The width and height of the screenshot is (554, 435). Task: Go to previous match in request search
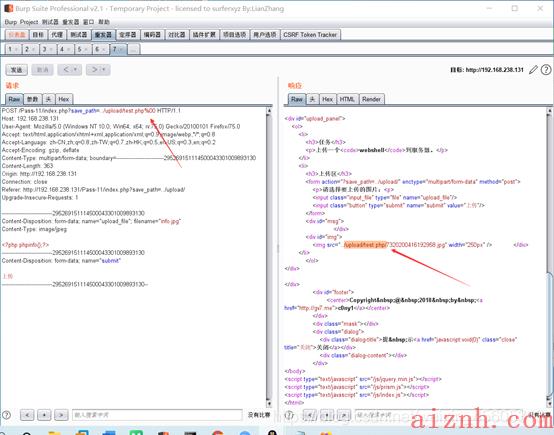(x=27, y=415)
